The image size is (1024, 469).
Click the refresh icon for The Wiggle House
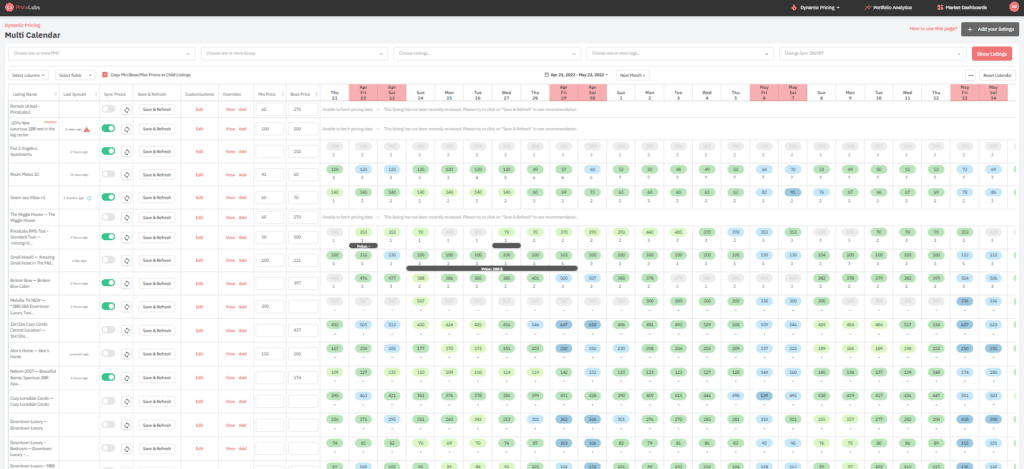pyautogui.click(x=127, y=217)
